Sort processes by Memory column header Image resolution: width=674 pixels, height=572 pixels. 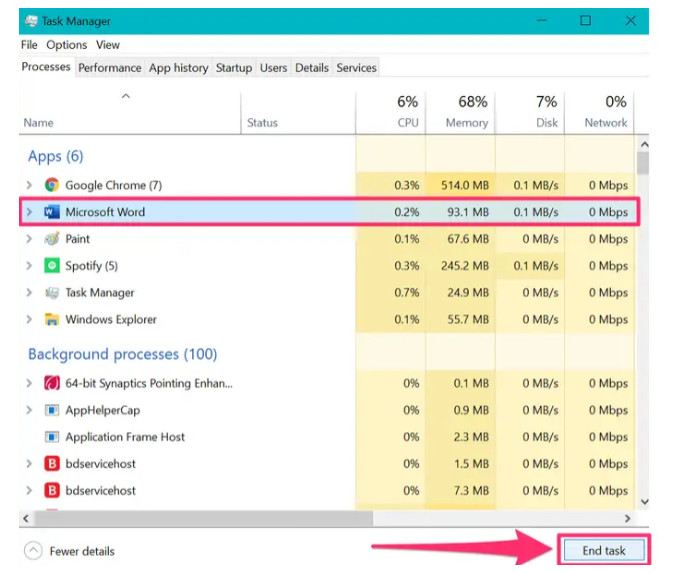460,112
